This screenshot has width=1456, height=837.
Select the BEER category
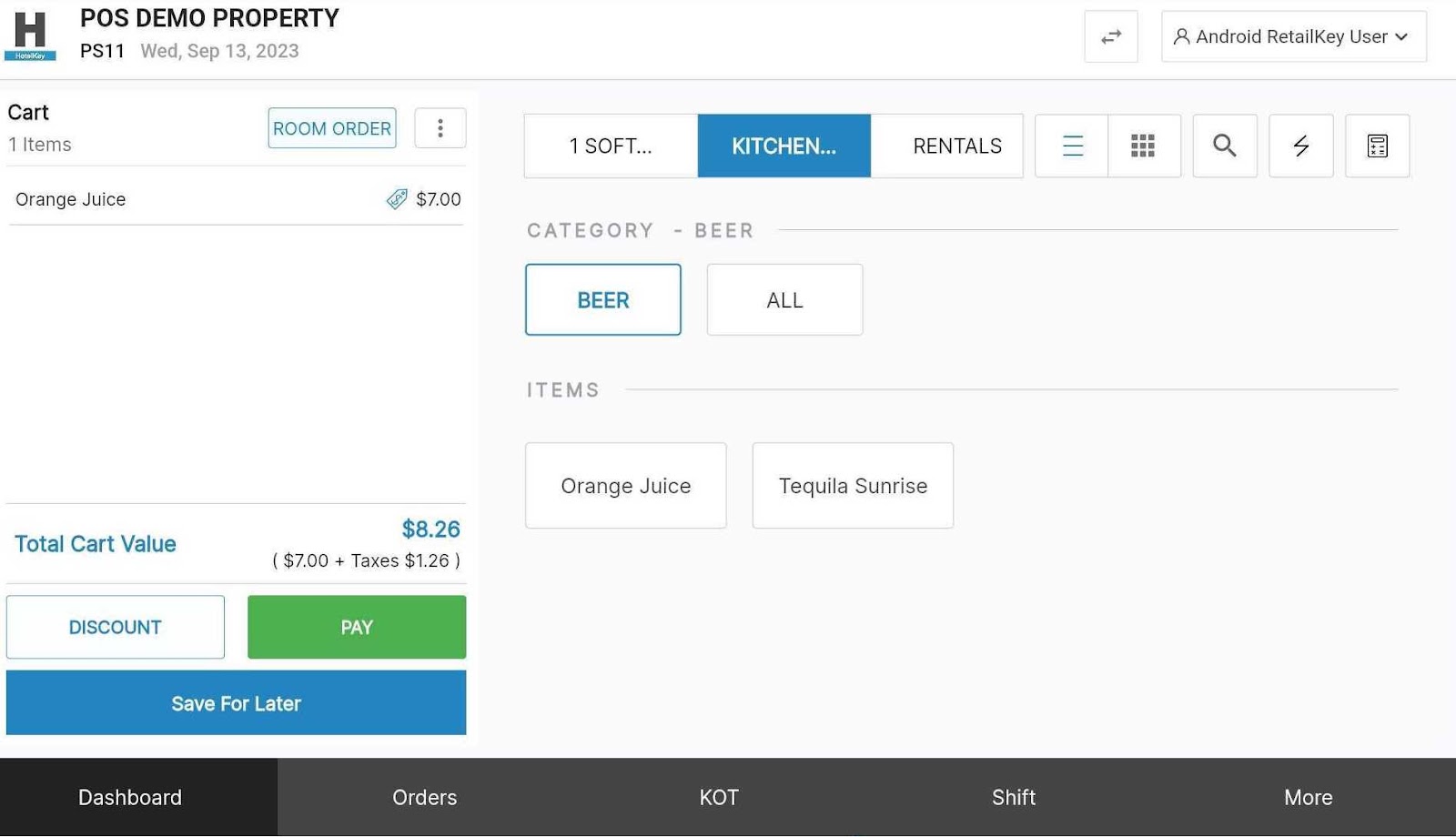(x=602, y=300)
